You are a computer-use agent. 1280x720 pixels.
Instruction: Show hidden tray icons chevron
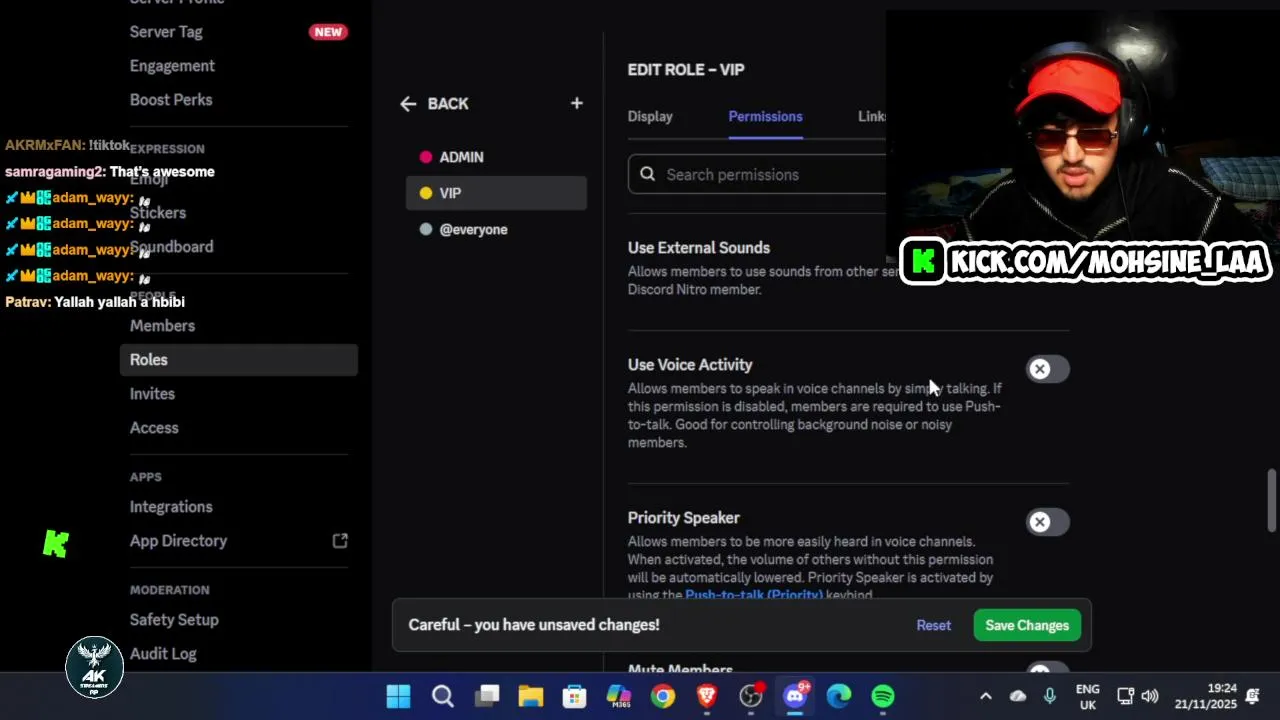point(985,696)
